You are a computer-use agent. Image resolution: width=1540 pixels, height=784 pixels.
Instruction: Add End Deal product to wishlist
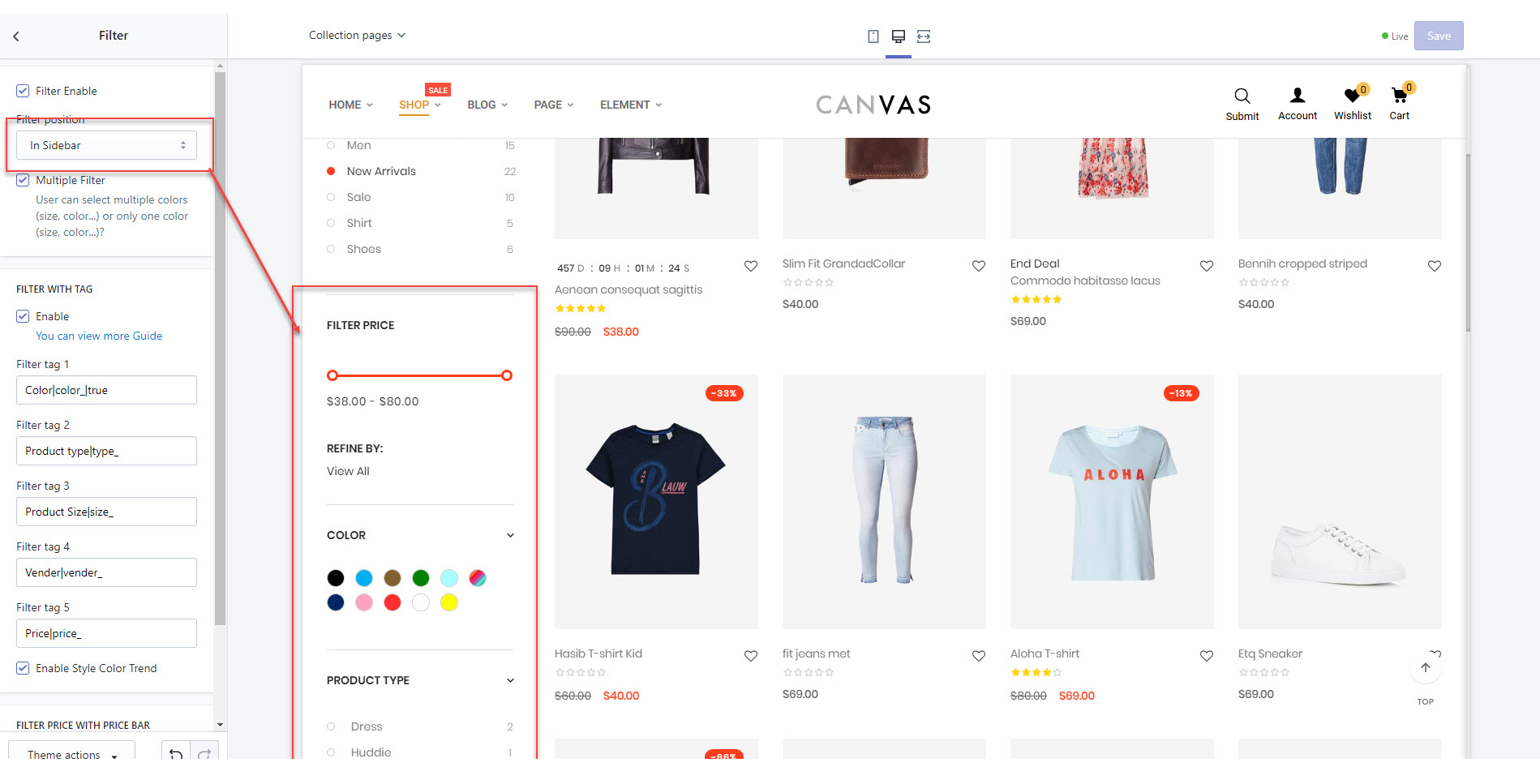point(1207,266)
